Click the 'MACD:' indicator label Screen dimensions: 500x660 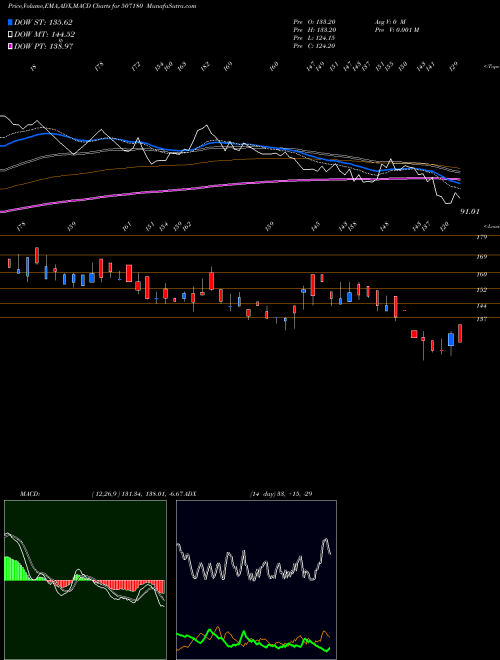(x=29, y=493)
